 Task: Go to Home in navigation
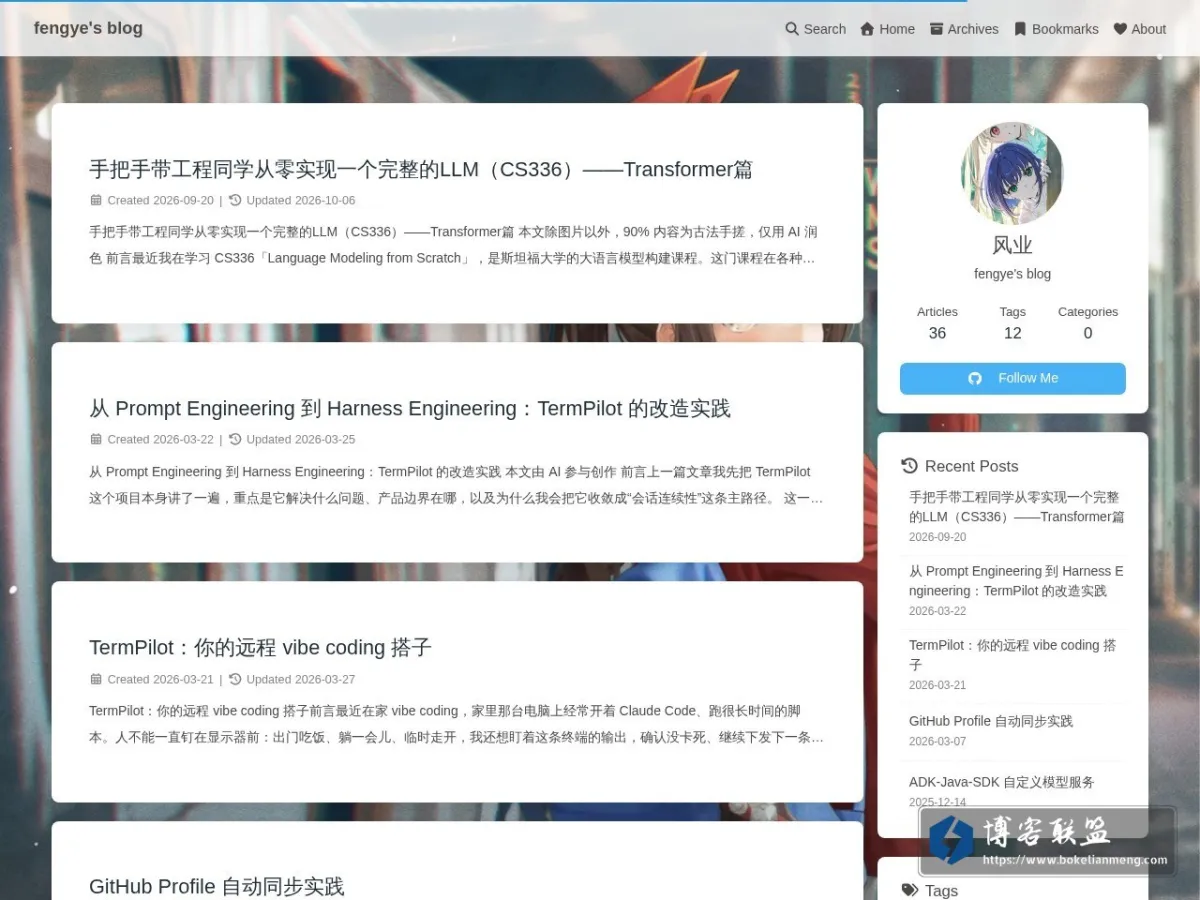tap(887, 29)
